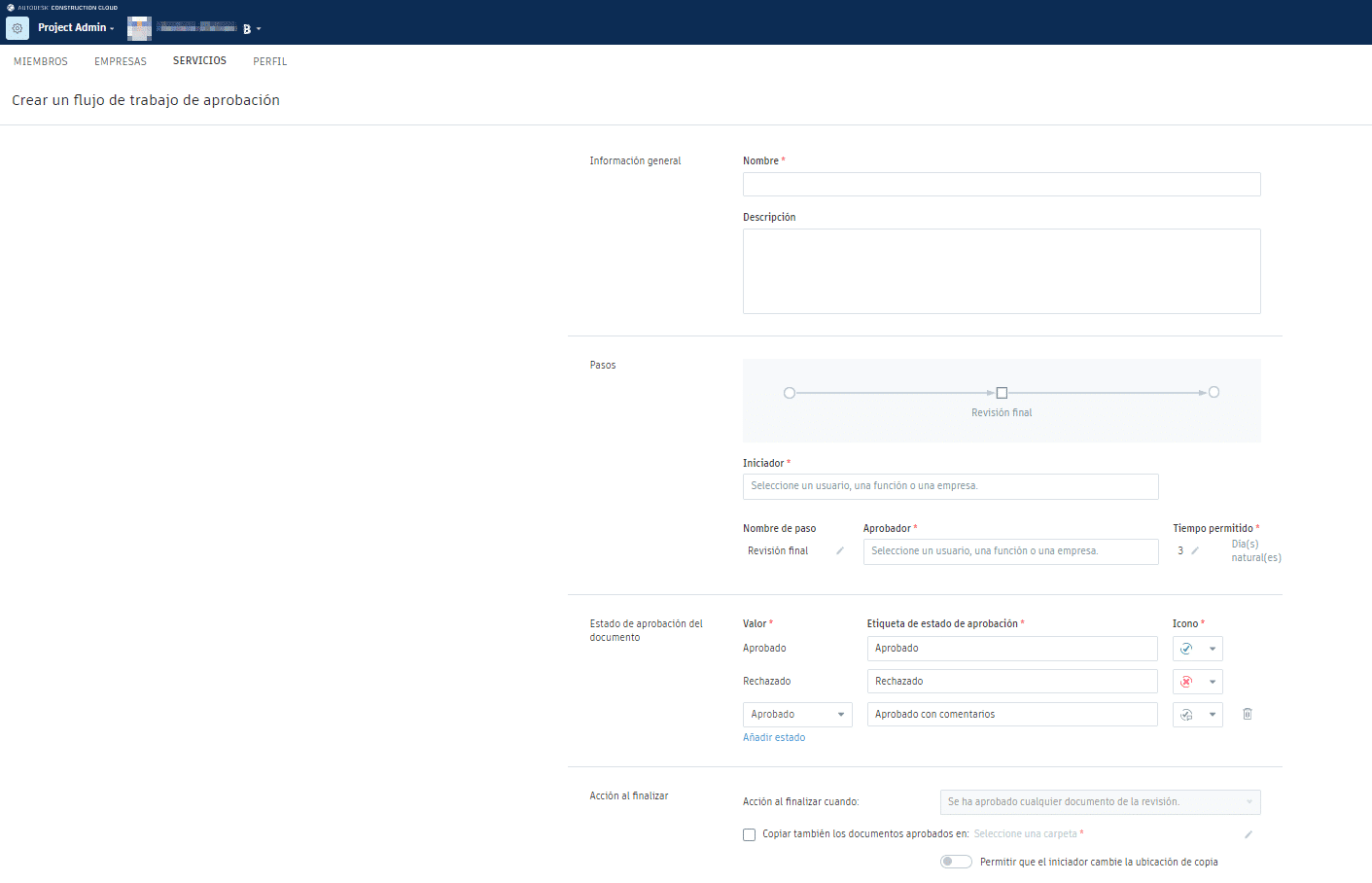The height and width of the screenshot is (883, 1372).
Task: Check Copiar también los documentos aprobados checkbox
Action: click(x=750, y=834)
